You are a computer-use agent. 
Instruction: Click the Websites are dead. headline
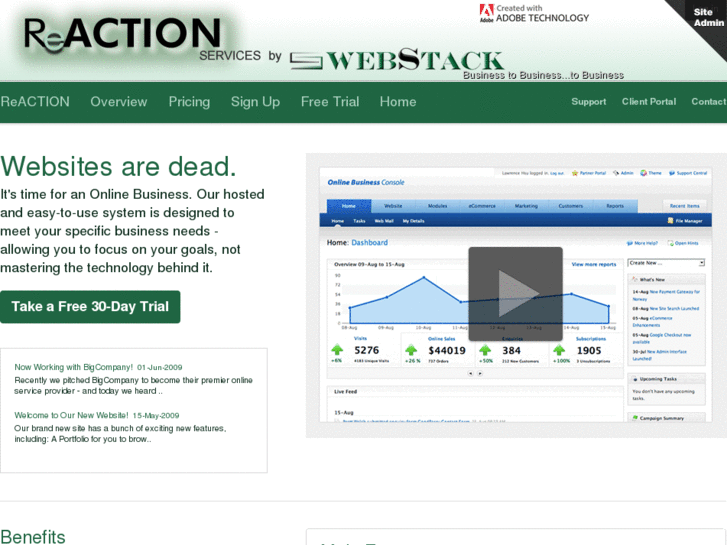[x=118, y=167]
